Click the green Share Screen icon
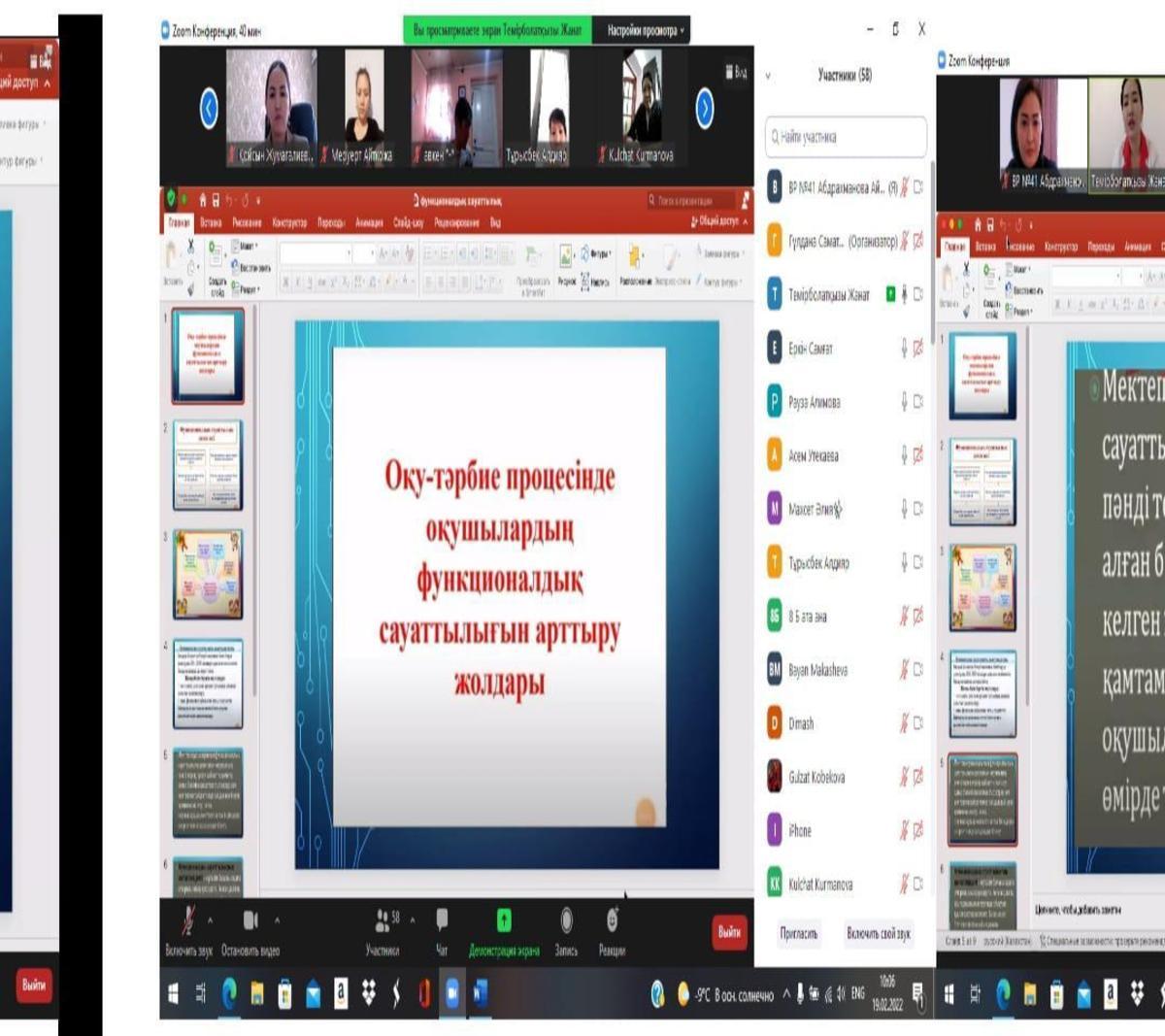Viewport: 1165px width, 1036px height. coord(504,920)
